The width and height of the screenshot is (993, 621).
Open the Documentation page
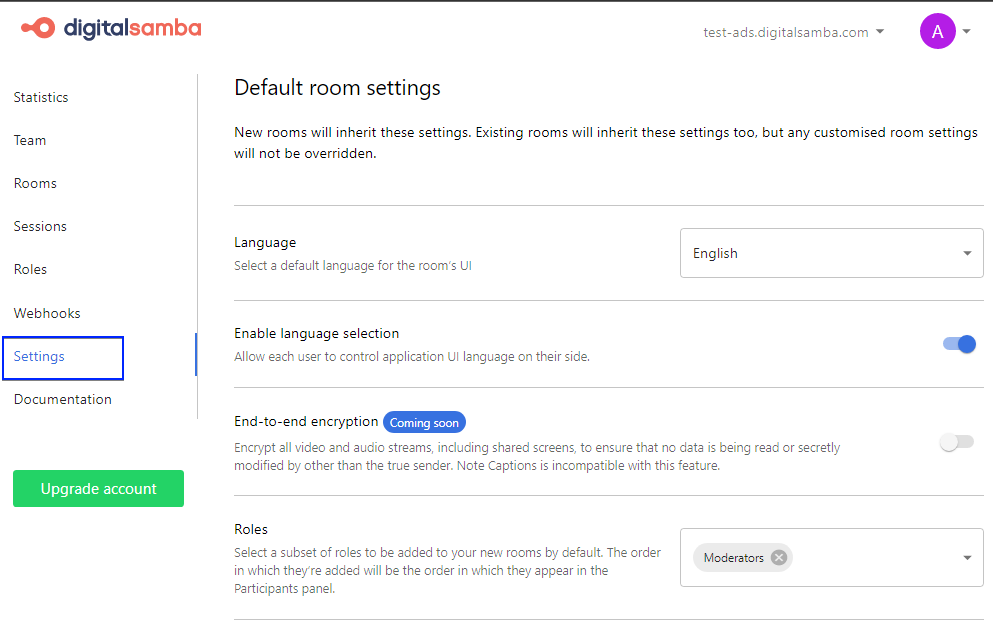(x=62, y=399)
